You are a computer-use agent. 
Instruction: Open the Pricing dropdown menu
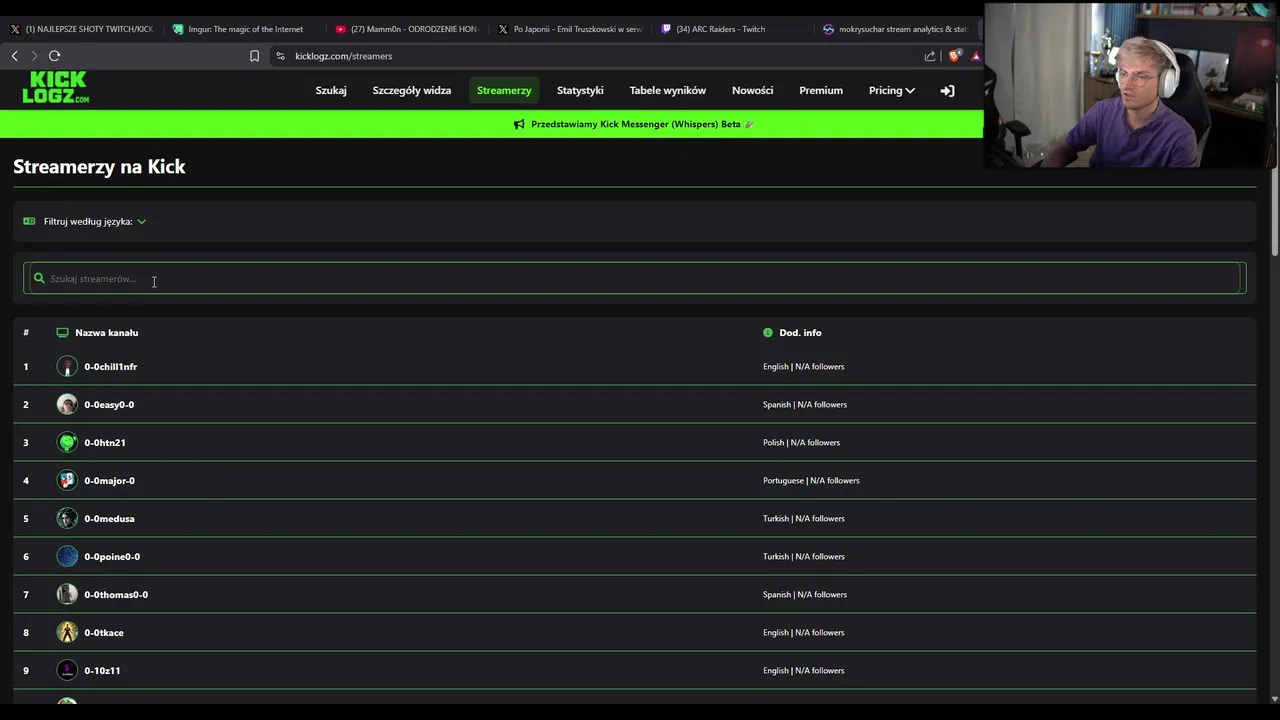(x=891, y=90)
